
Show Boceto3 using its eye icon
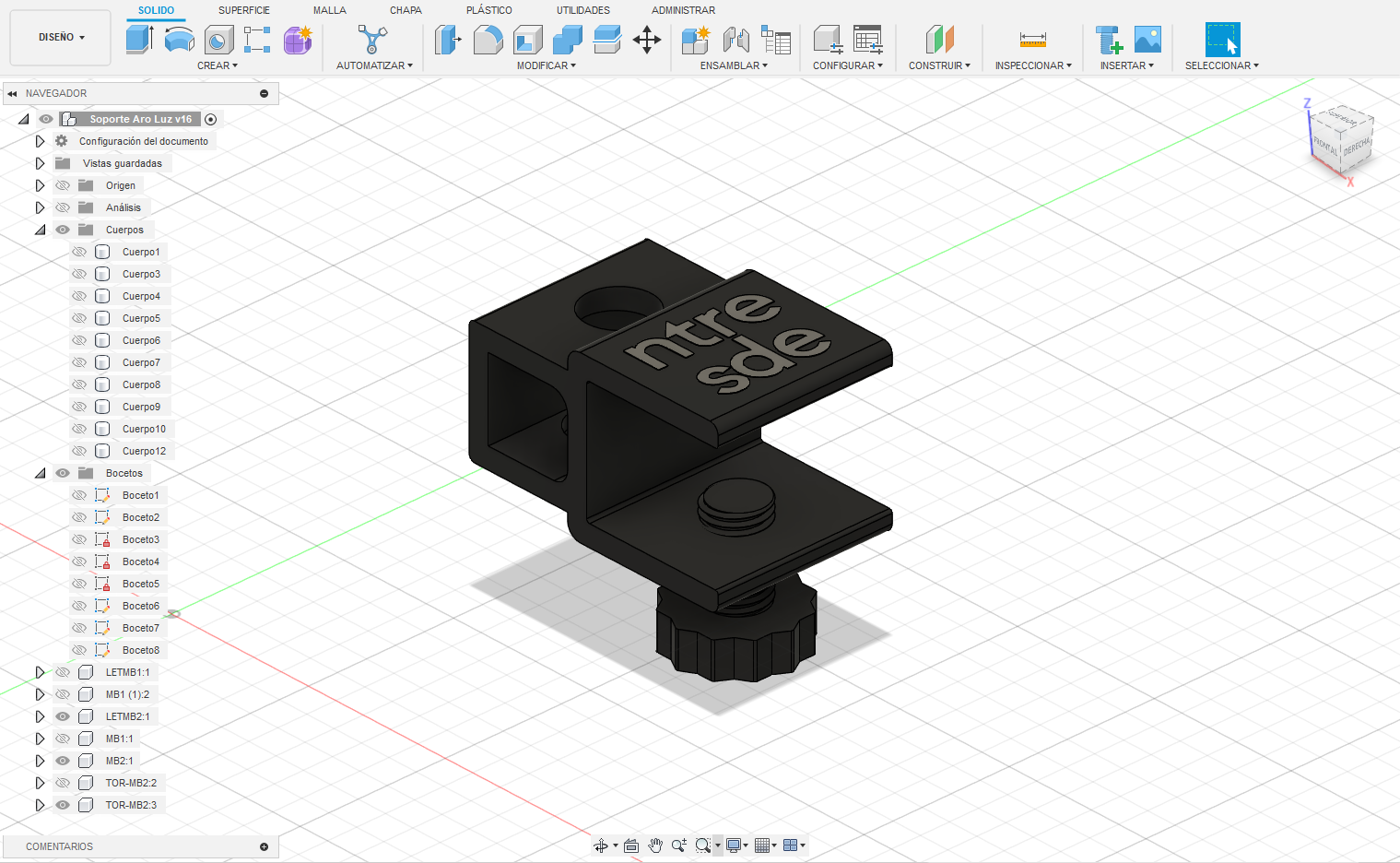[x=79, y=539]
